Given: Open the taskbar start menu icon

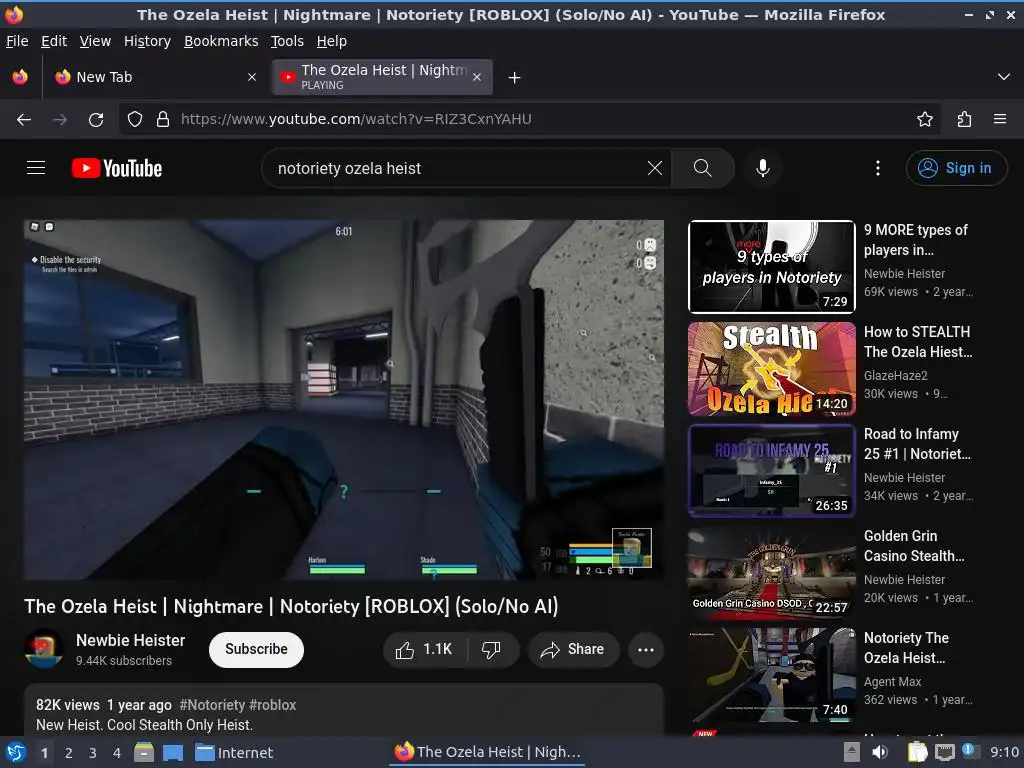Looking at the screenshot, I should 16,752.
